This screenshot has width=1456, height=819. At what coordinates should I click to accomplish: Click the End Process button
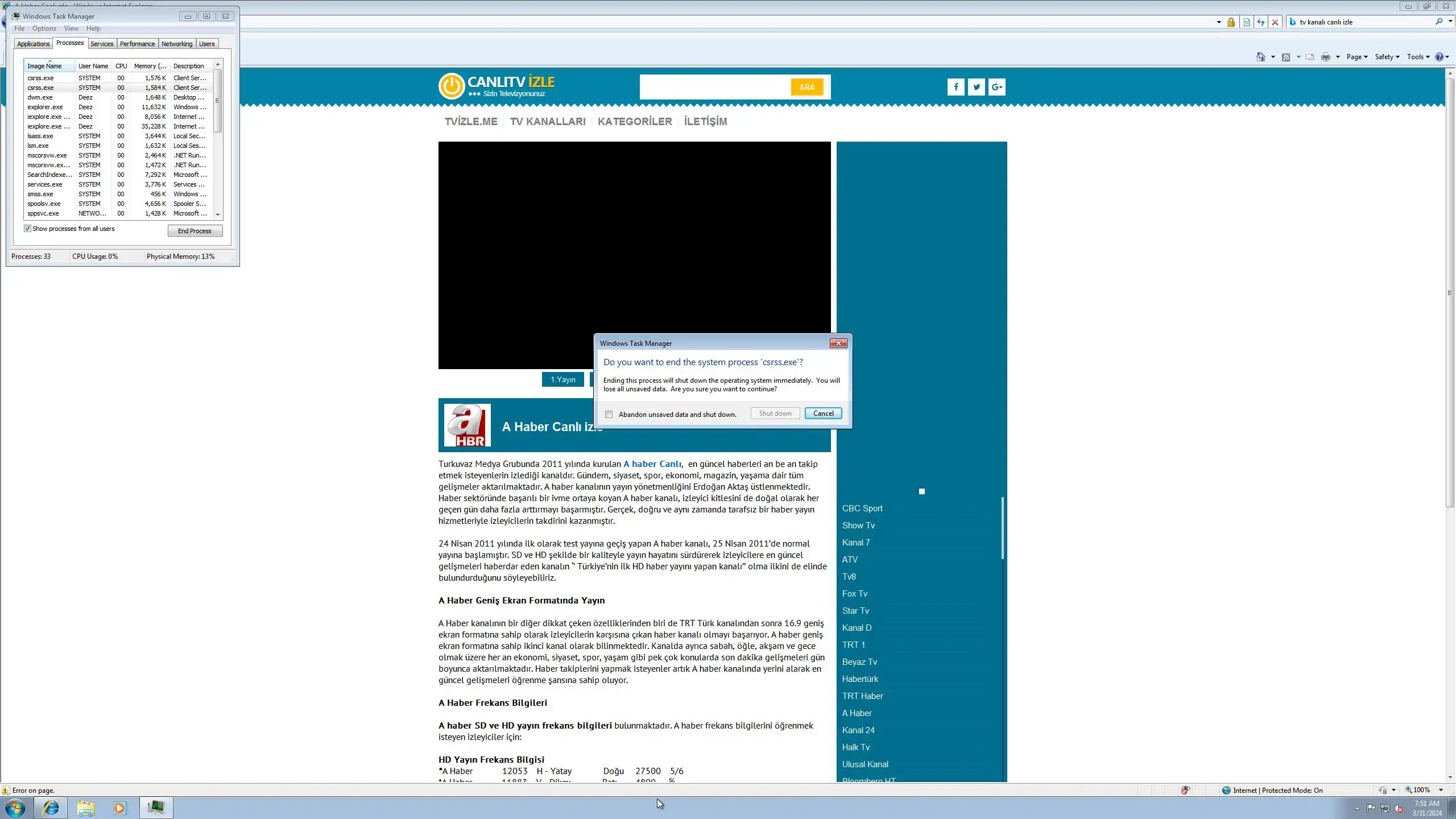coord(195,231)
